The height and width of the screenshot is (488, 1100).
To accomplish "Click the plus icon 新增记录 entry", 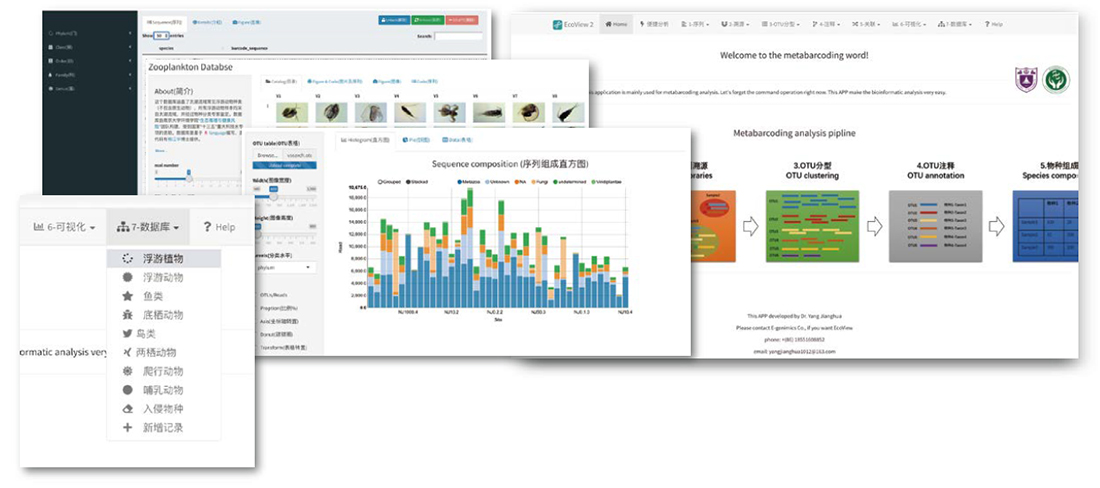I will click(x=127, y=427).
